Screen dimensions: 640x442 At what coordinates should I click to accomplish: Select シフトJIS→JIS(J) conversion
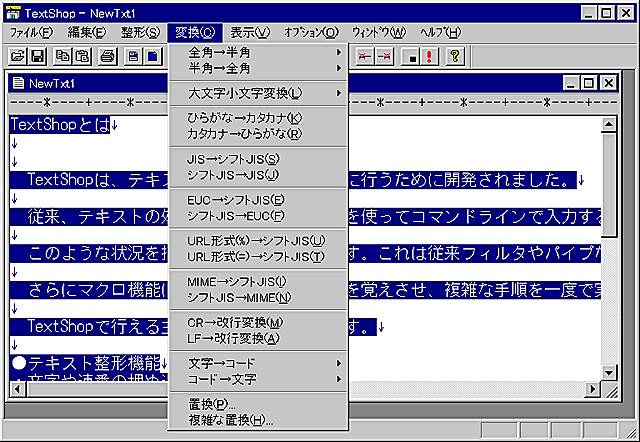[258, 175]
